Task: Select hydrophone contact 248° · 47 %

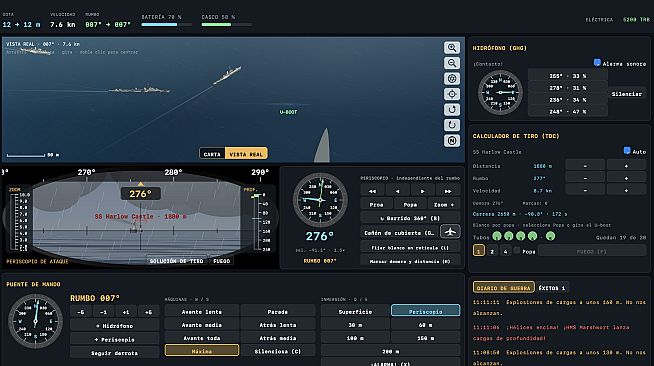Action: point(568,111)
